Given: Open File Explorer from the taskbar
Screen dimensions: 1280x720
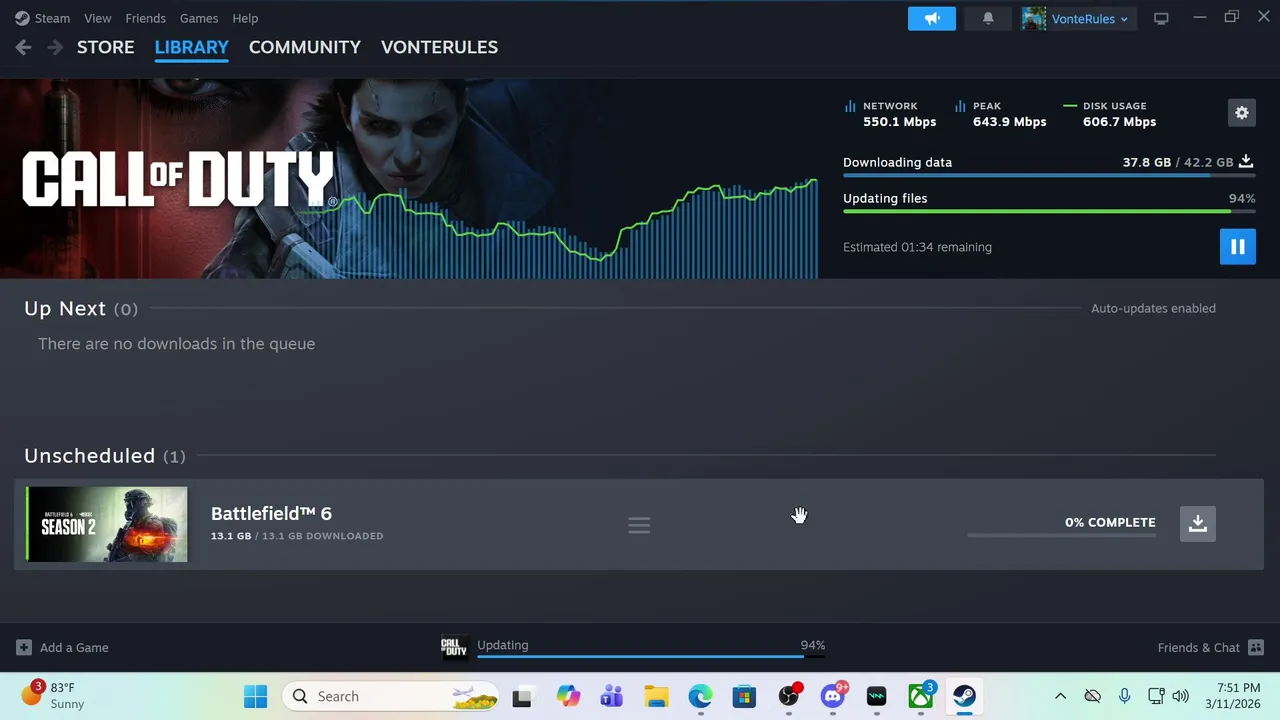Looking at the screenshot, I should pyautogui.click(x=656, y=696).
